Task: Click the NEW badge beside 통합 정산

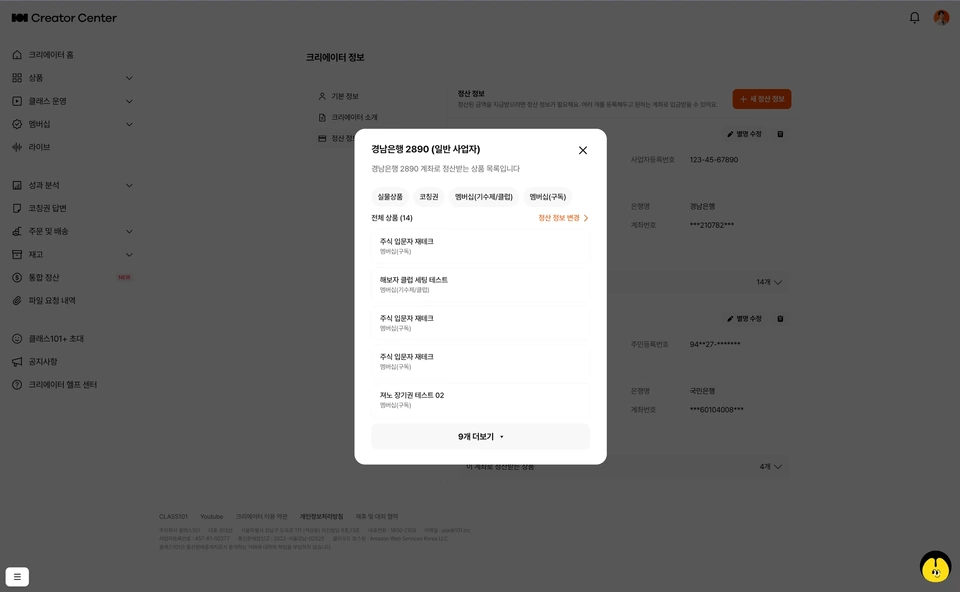Action: (124, 277)
